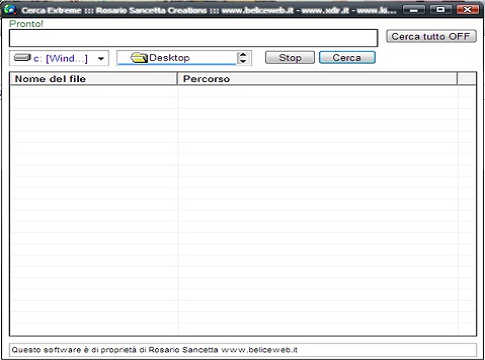Start the search with the Cerca button
The image size is (485, 360).
347,58
